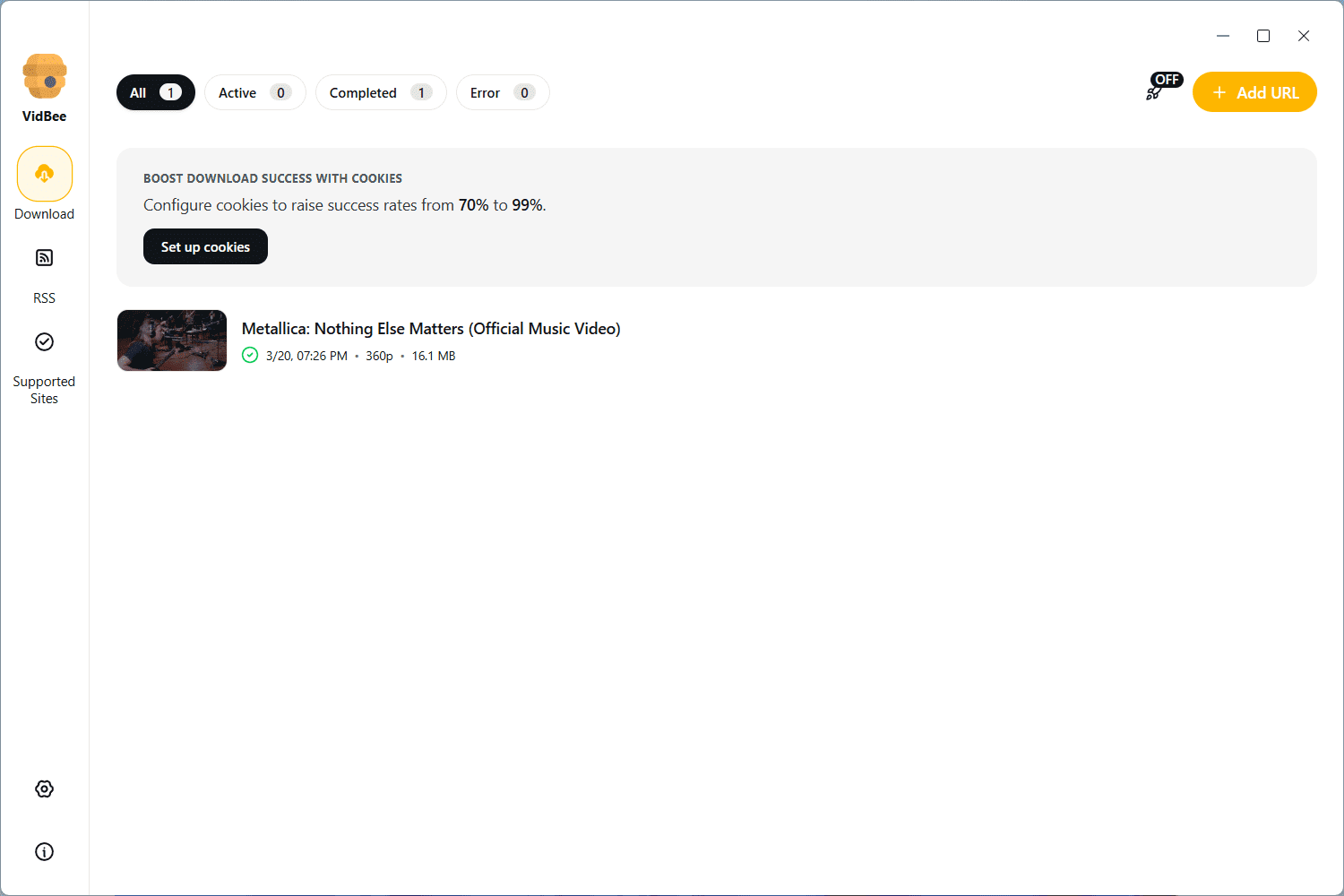
Task: Open the settings gear
Action: pyautogui.click(x=45, y=788)
